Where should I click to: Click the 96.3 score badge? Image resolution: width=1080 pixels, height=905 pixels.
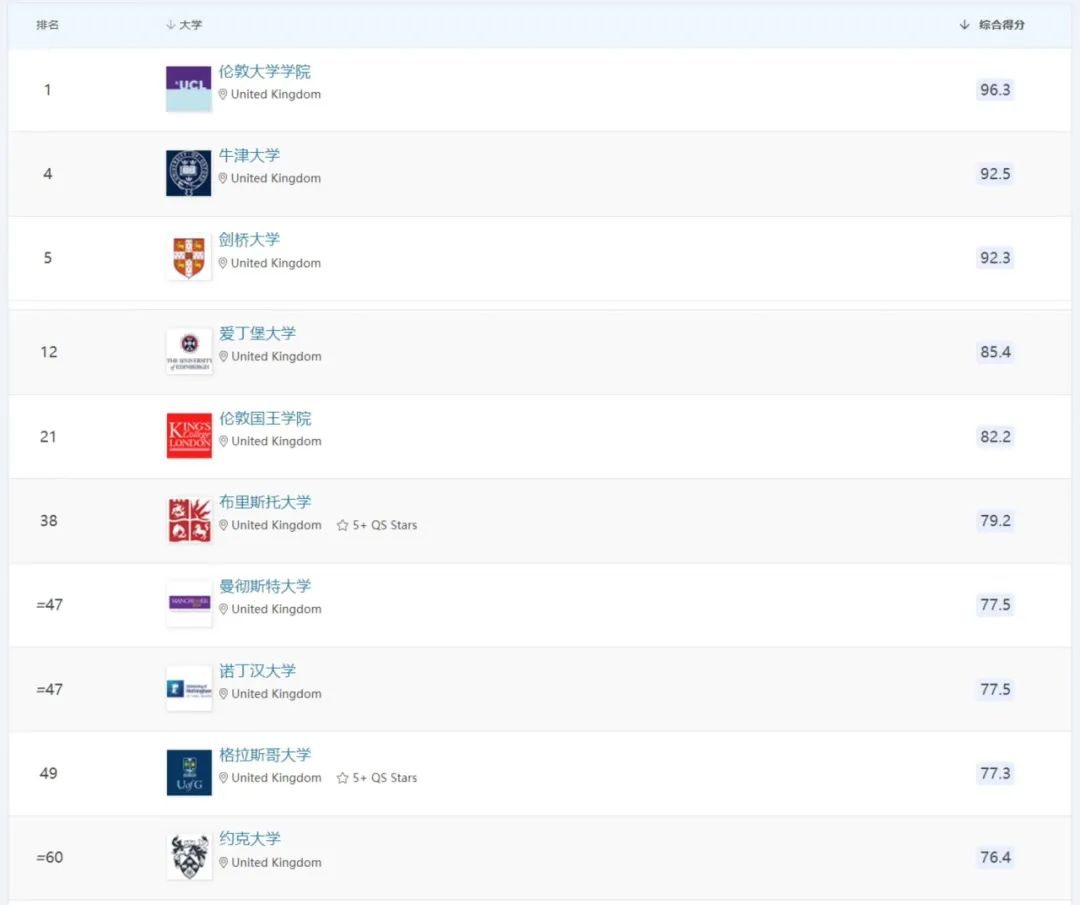995,90
